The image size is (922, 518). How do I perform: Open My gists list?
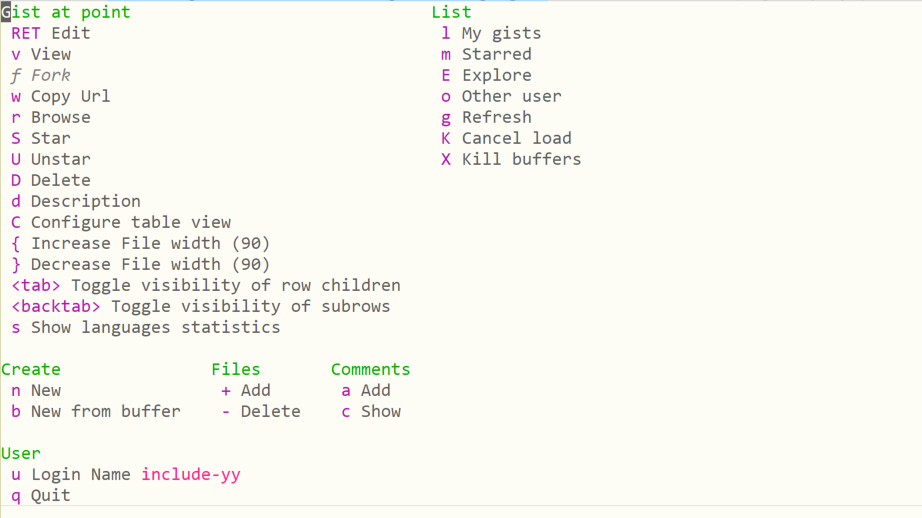pyautogui.click(x=501, y=33)
